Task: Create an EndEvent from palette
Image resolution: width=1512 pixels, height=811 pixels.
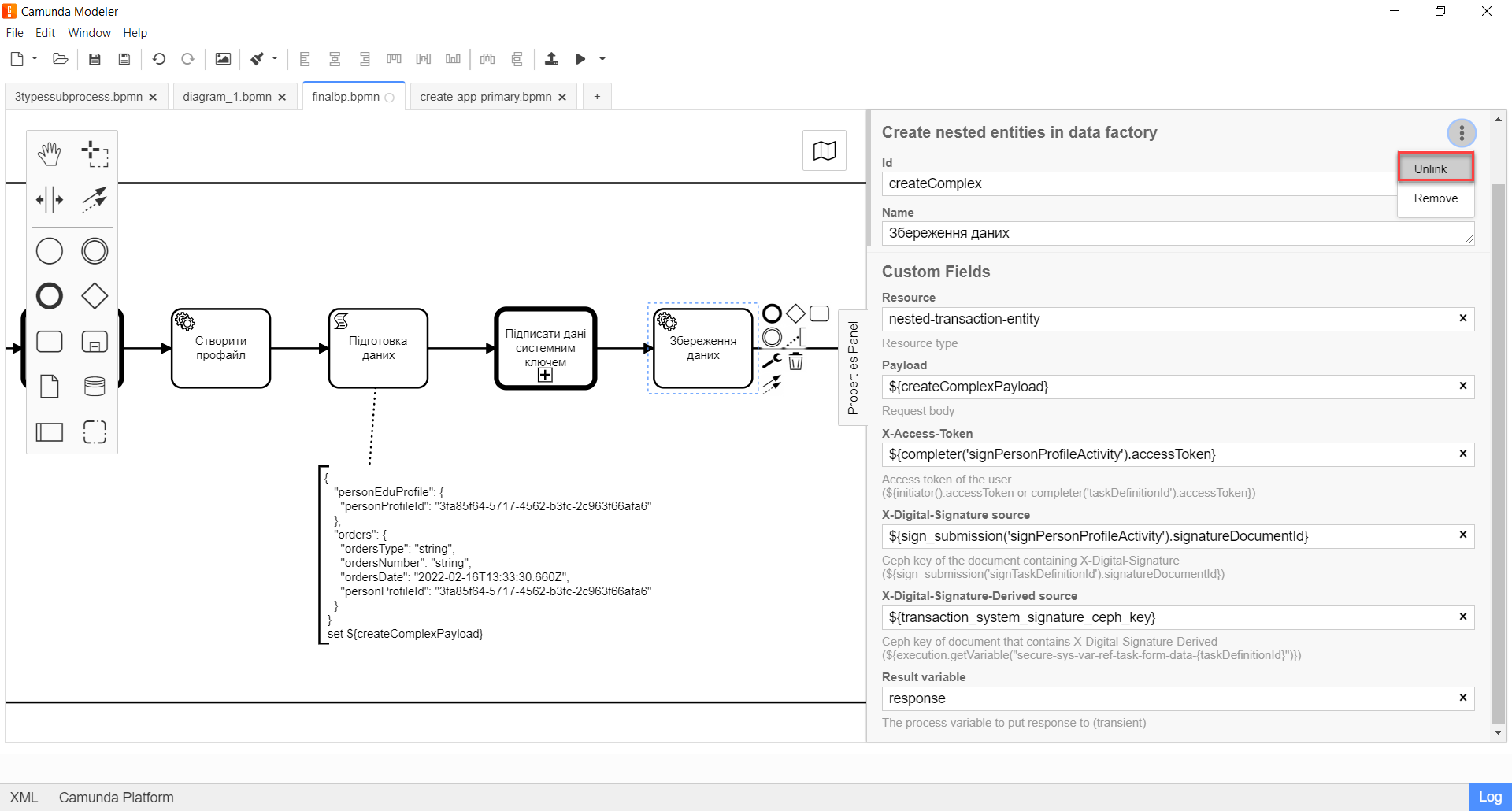Action: click(50, 296)
